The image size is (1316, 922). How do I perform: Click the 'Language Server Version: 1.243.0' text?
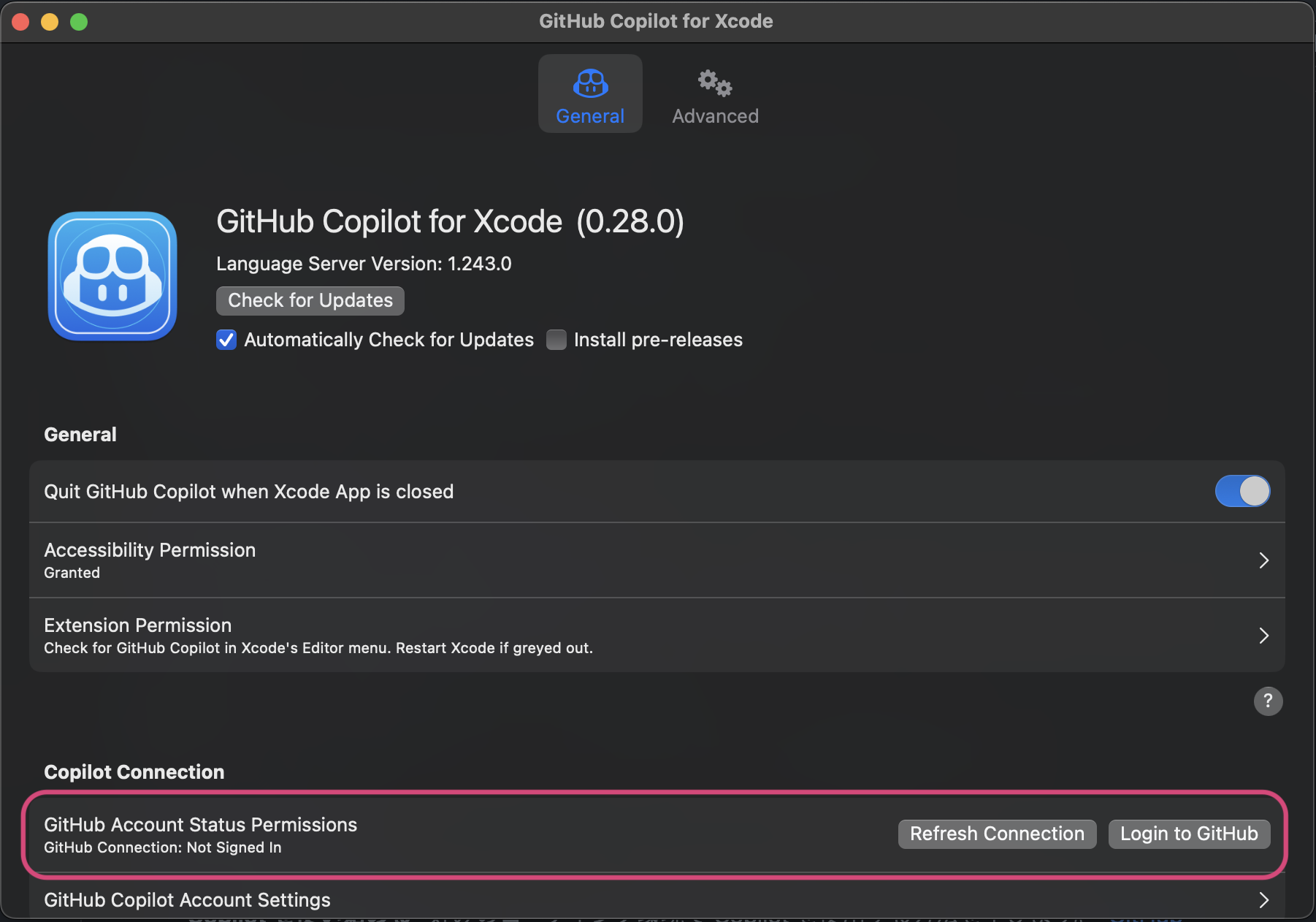point(364,264)
